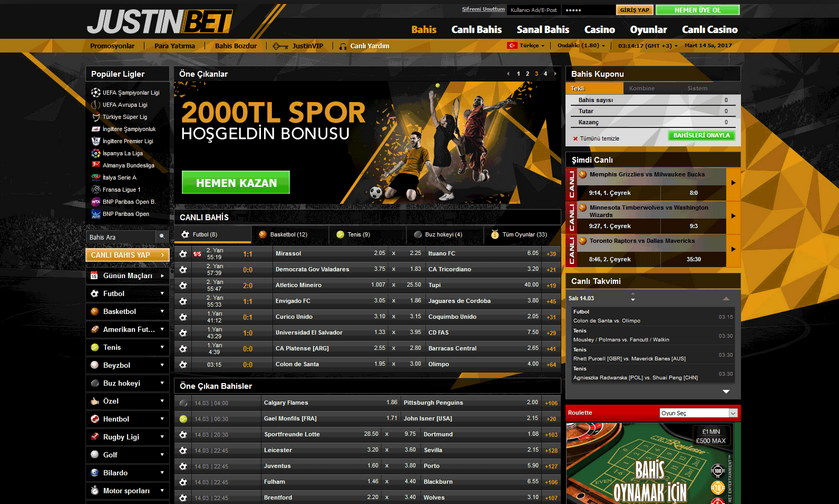Image resolution: width=839 pixels, height=504 pixels.
Task: Click the Motor sporları icon in sidebar
Action: 95,490
